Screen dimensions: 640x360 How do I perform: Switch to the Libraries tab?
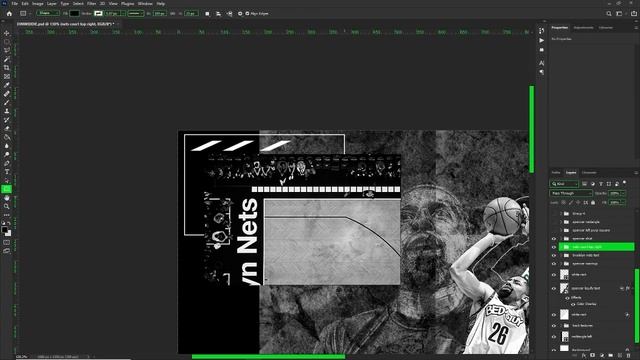coord(606,28)
